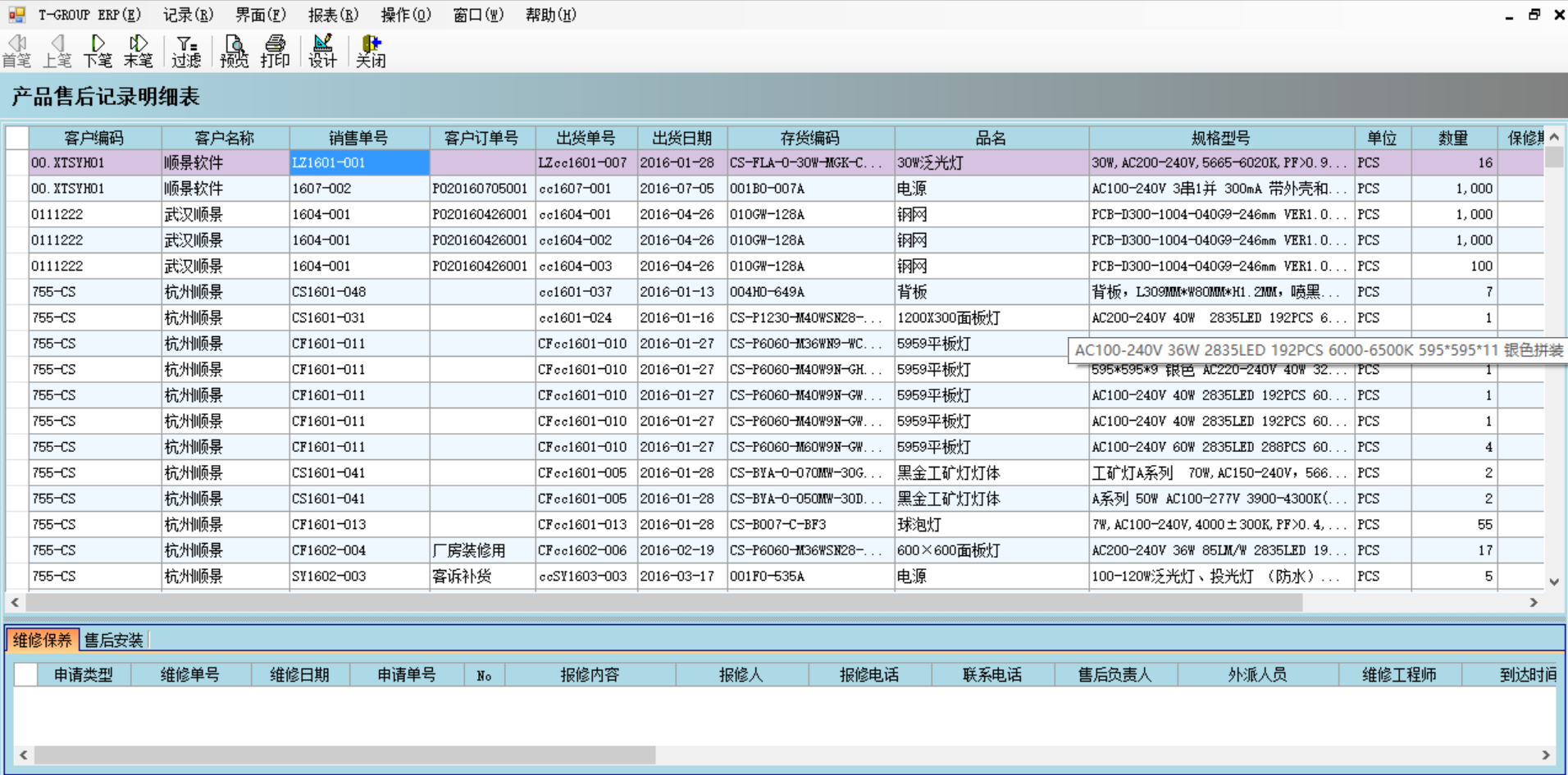
Task: Sort by 客户名称 column header
Action: pyautogui.click(x=225, y=138)
